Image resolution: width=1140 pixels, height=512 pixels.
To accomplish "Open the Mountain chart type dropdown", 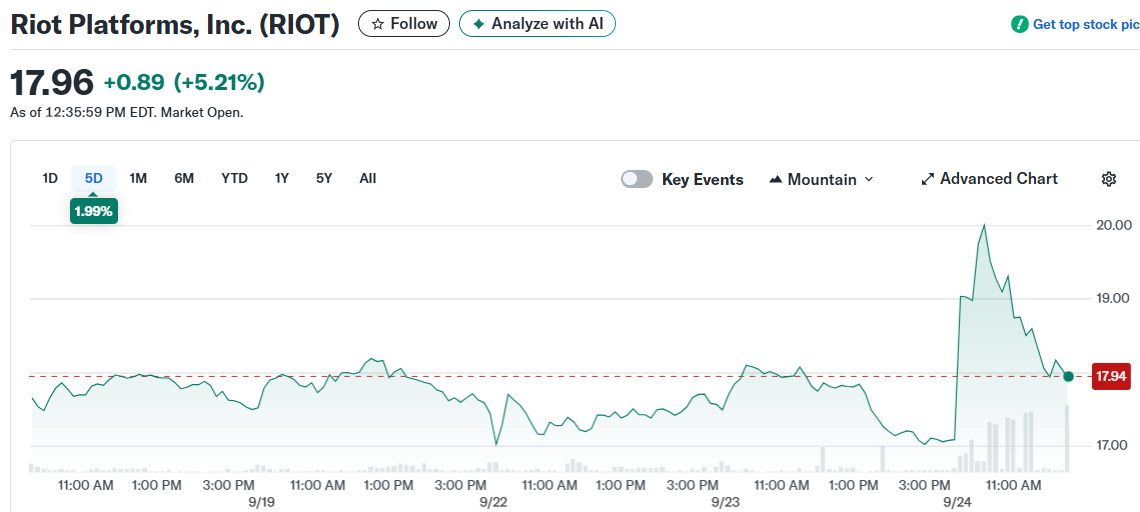I will click(821, 179).
